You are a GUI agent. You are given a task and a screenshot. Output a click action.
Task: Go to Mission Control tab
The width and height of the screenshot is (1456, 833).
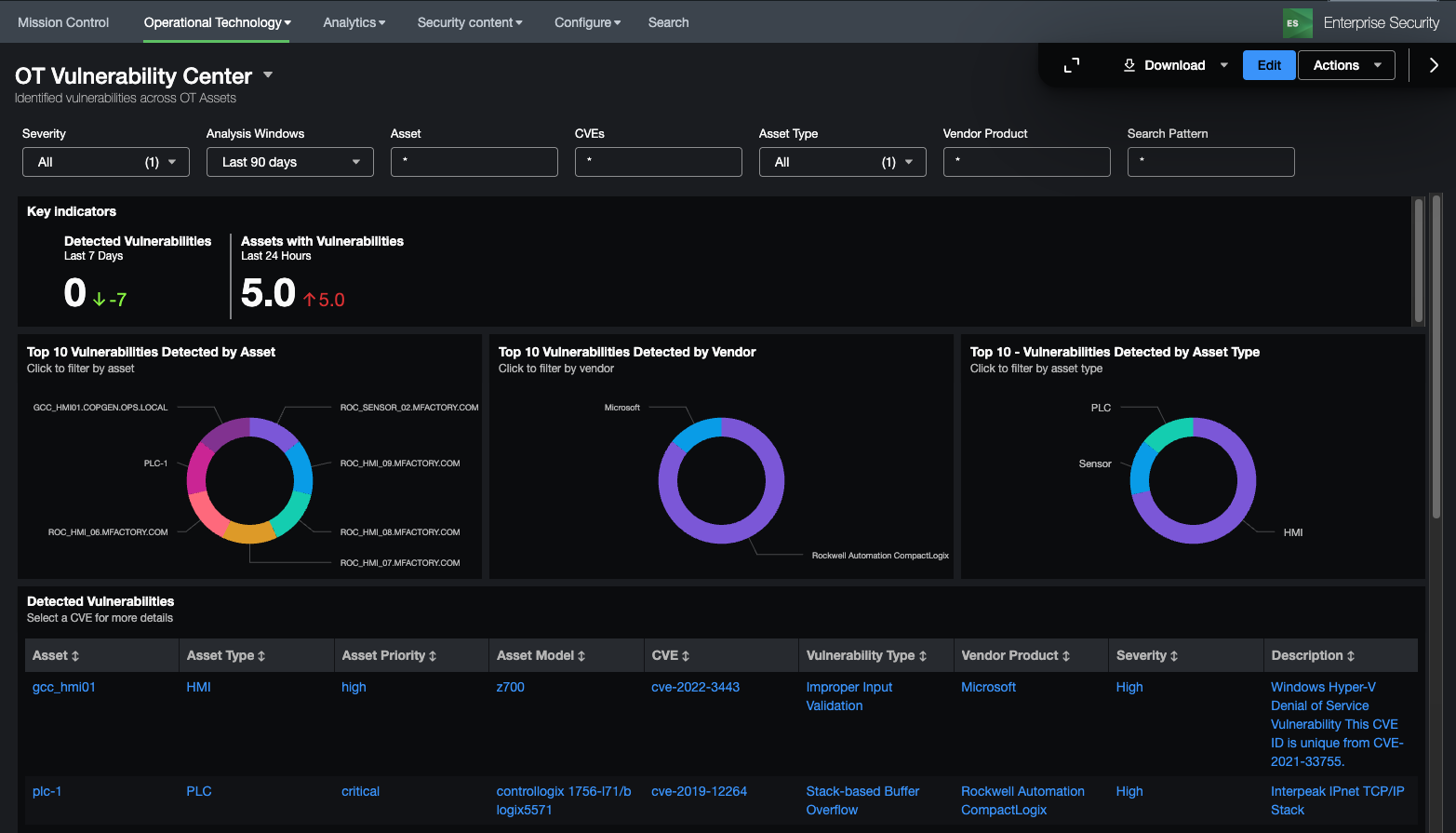point(63,22)
